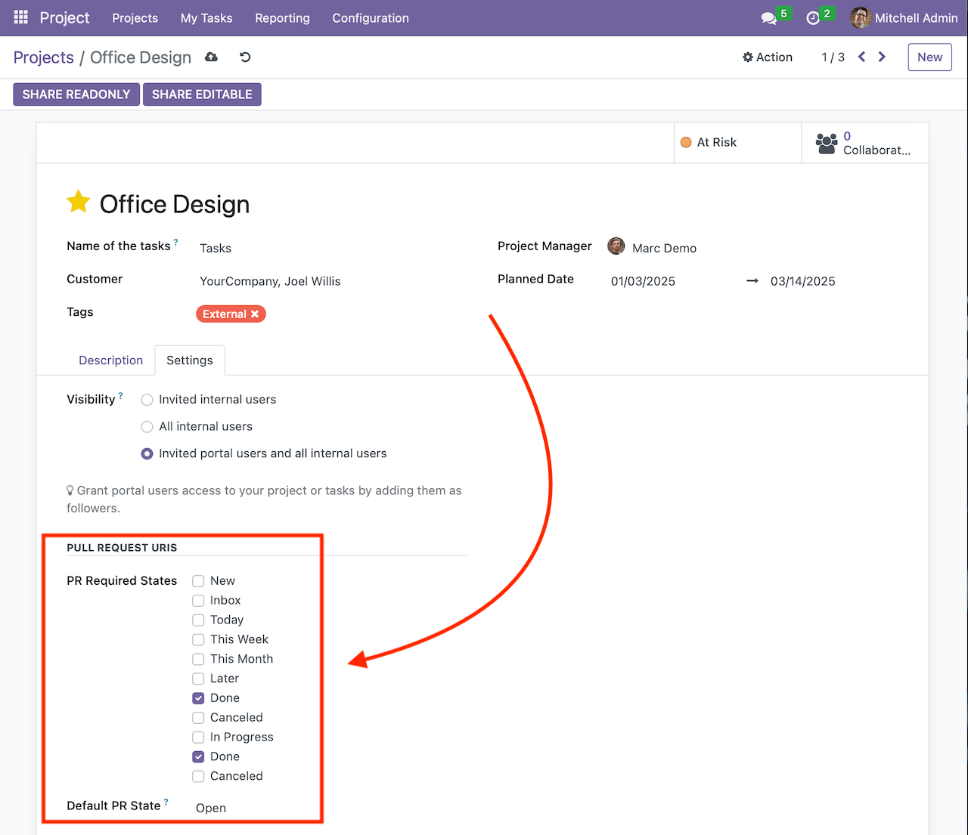
Task: Toggle the favorite star on Office Design
Action: tap(78, 202)
